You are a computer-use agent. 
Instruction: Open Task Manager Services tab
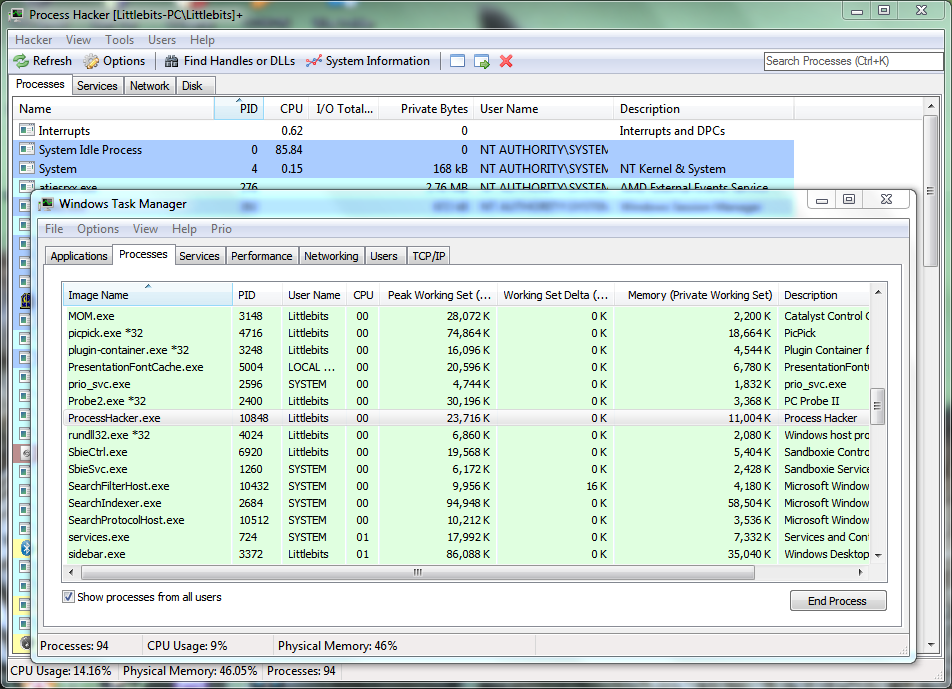tap(199, 256)
